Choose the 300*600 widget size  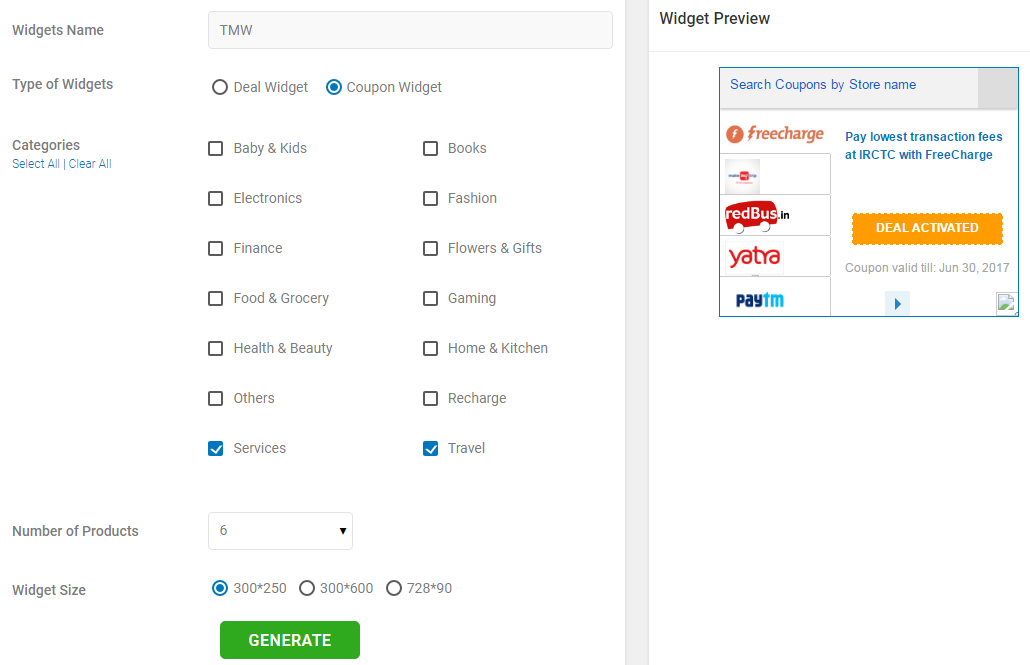click(x=307, y=588)
